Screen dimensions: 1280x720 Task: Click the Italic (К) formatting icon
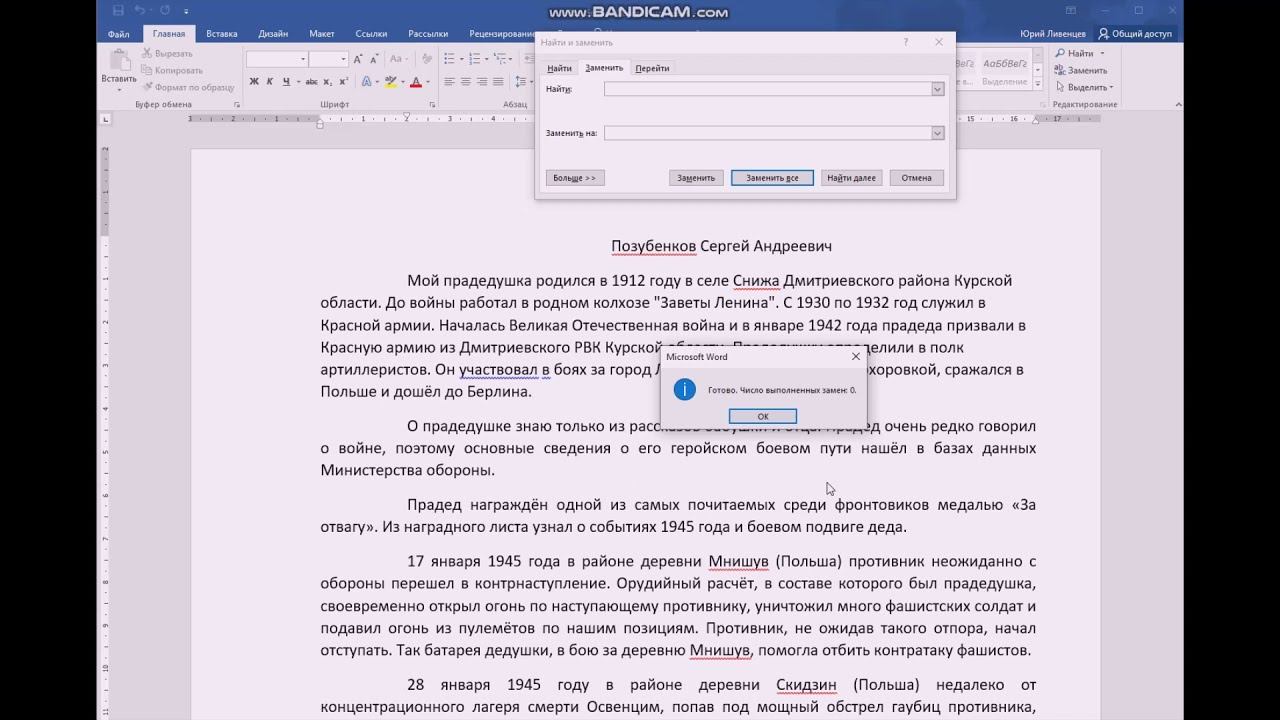pyautogui.click(x=269, y=82)
